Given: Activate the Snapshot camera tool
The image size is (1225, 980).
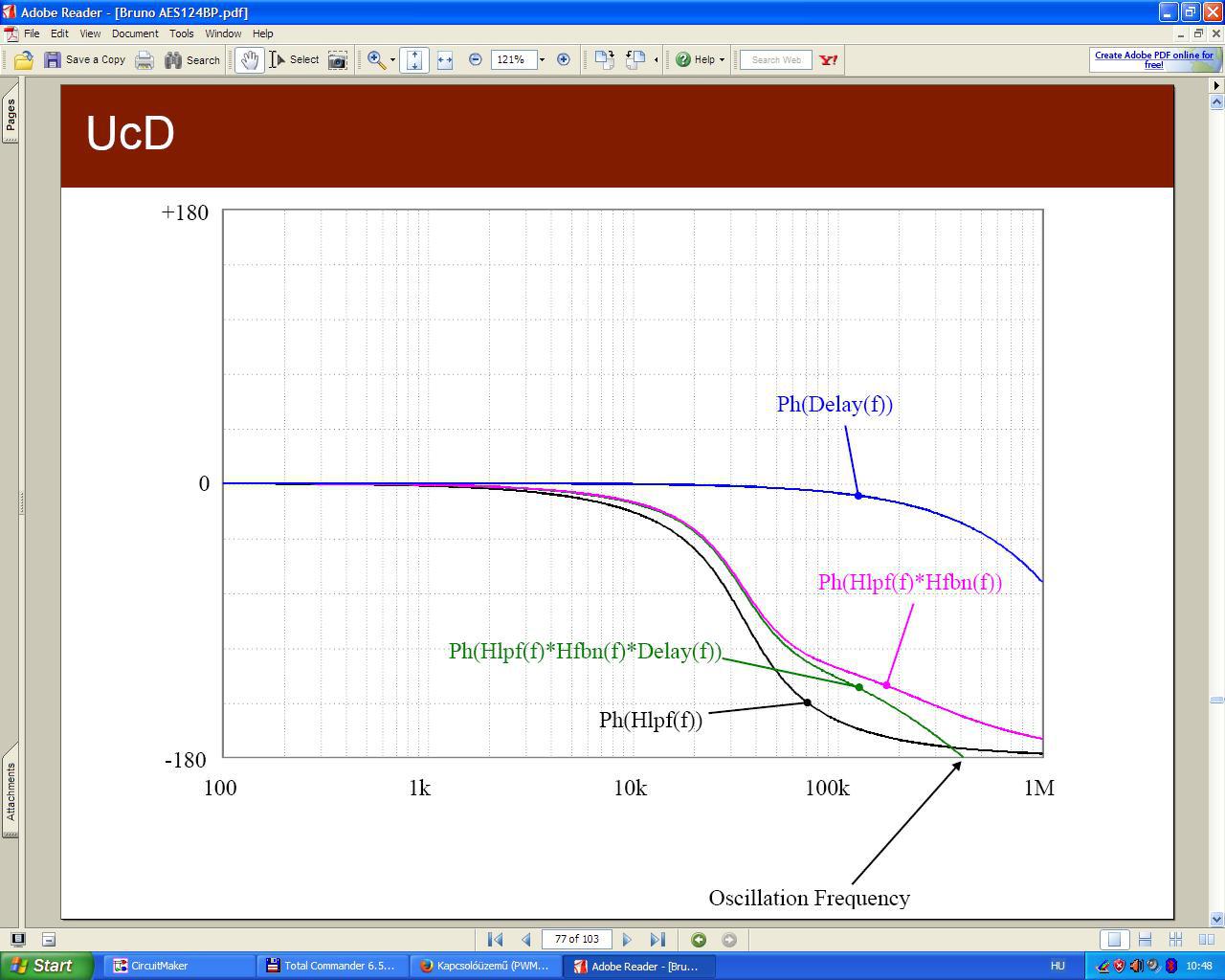Looking at the screenshot, I should point(338,60).
